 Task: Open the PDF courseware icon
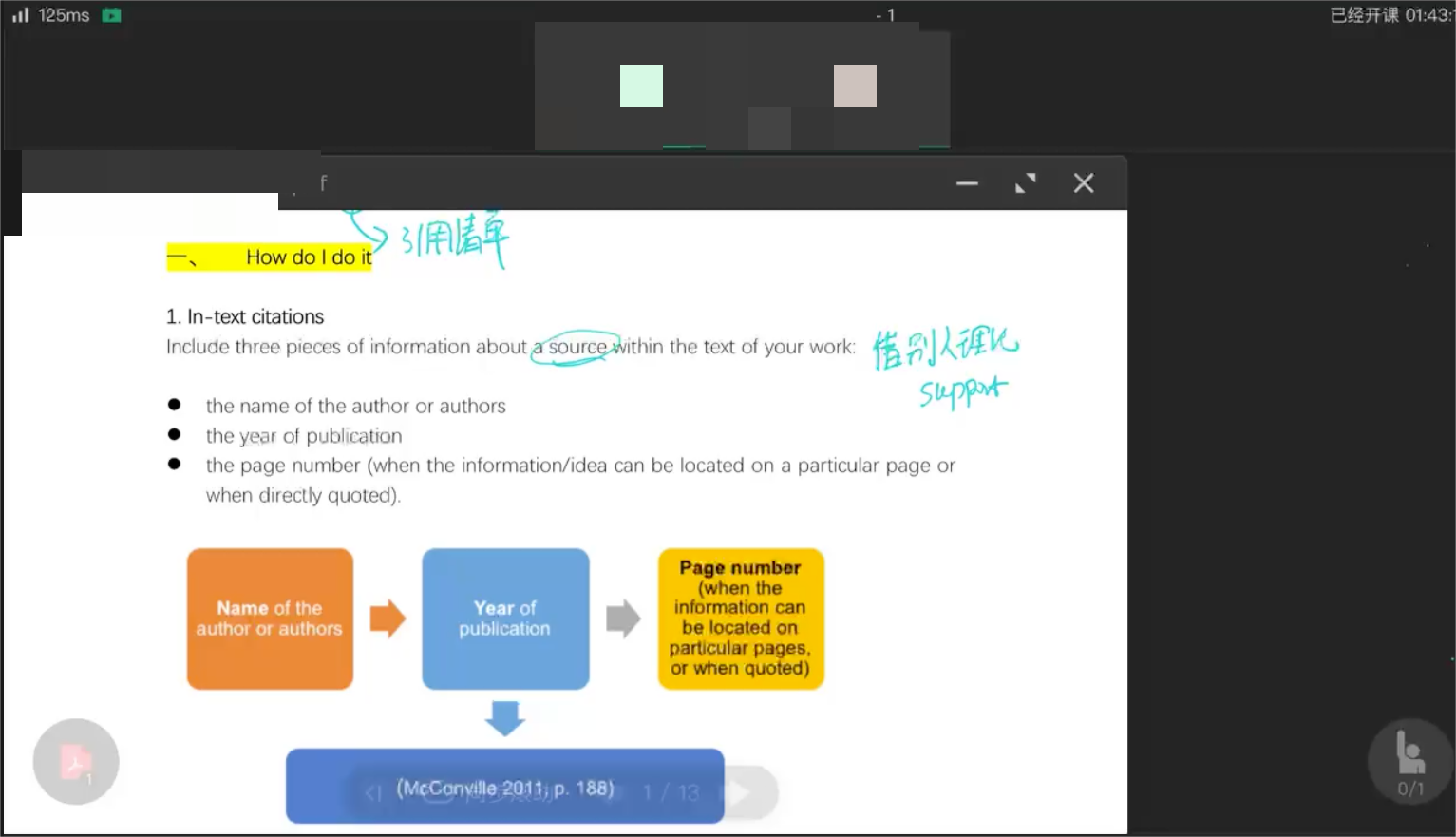76,762
